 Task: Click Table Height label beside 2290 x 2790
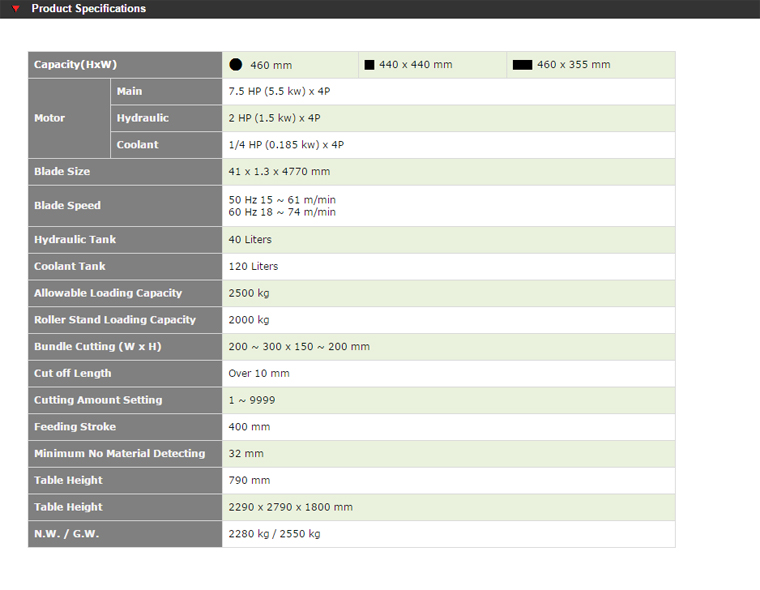pos(68,507)
